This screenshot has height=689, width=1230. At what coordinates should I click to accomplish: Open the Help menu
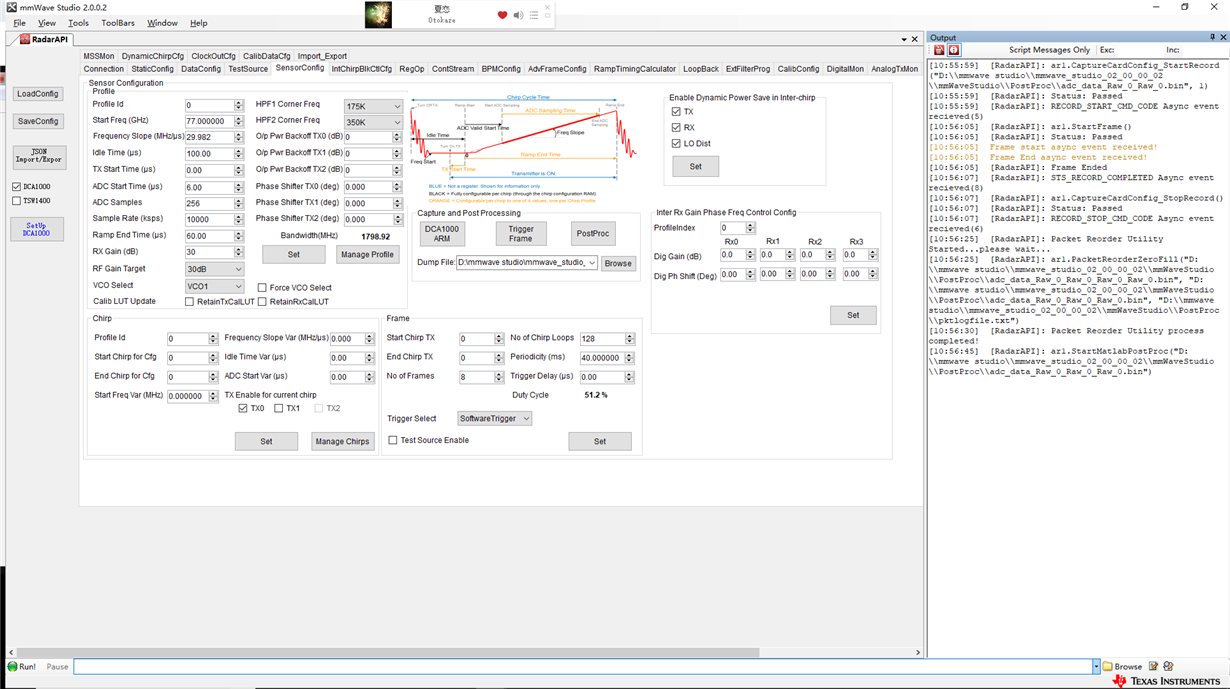(199, 23)
